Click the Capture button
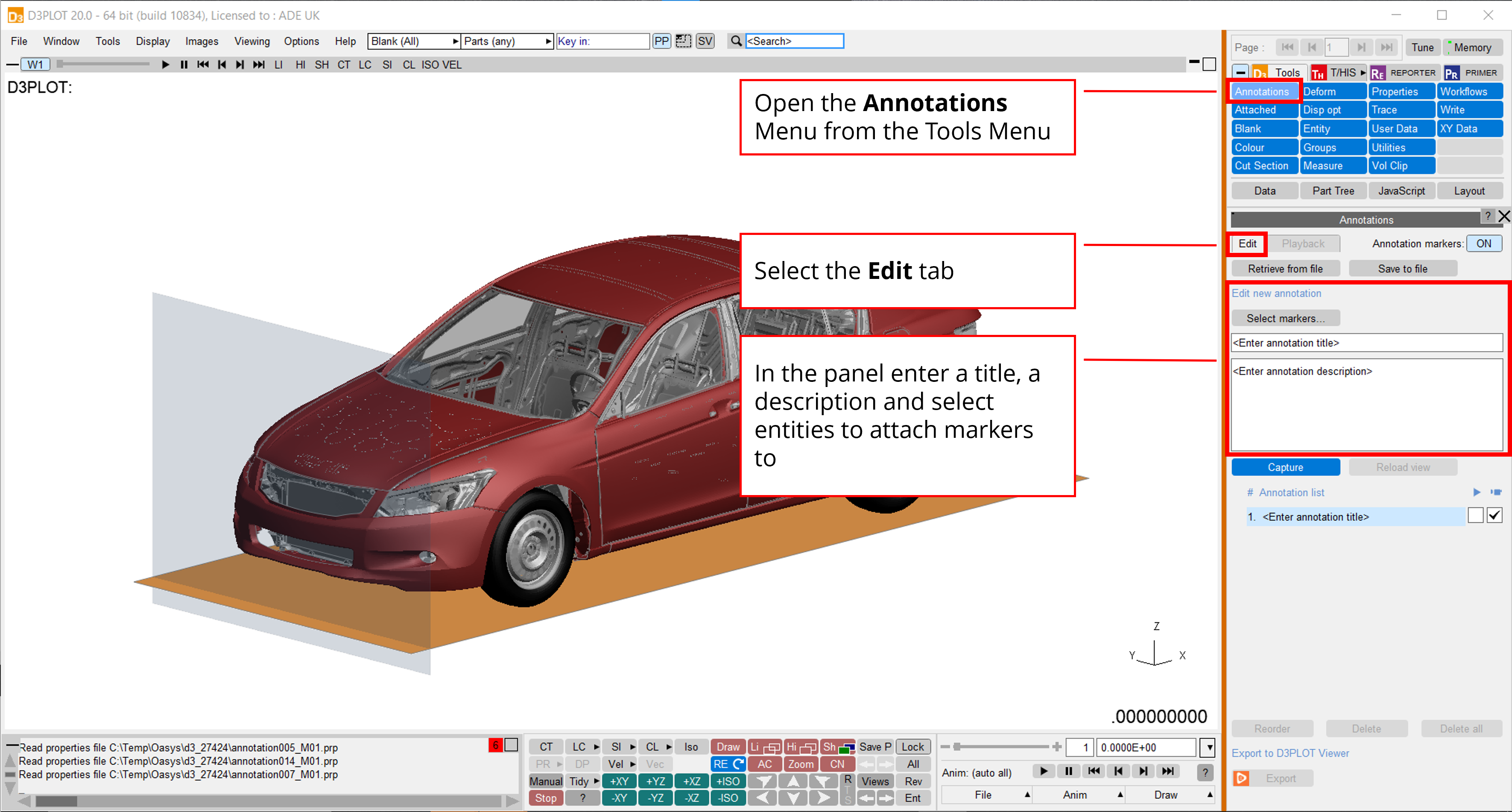 (1285, 467)
